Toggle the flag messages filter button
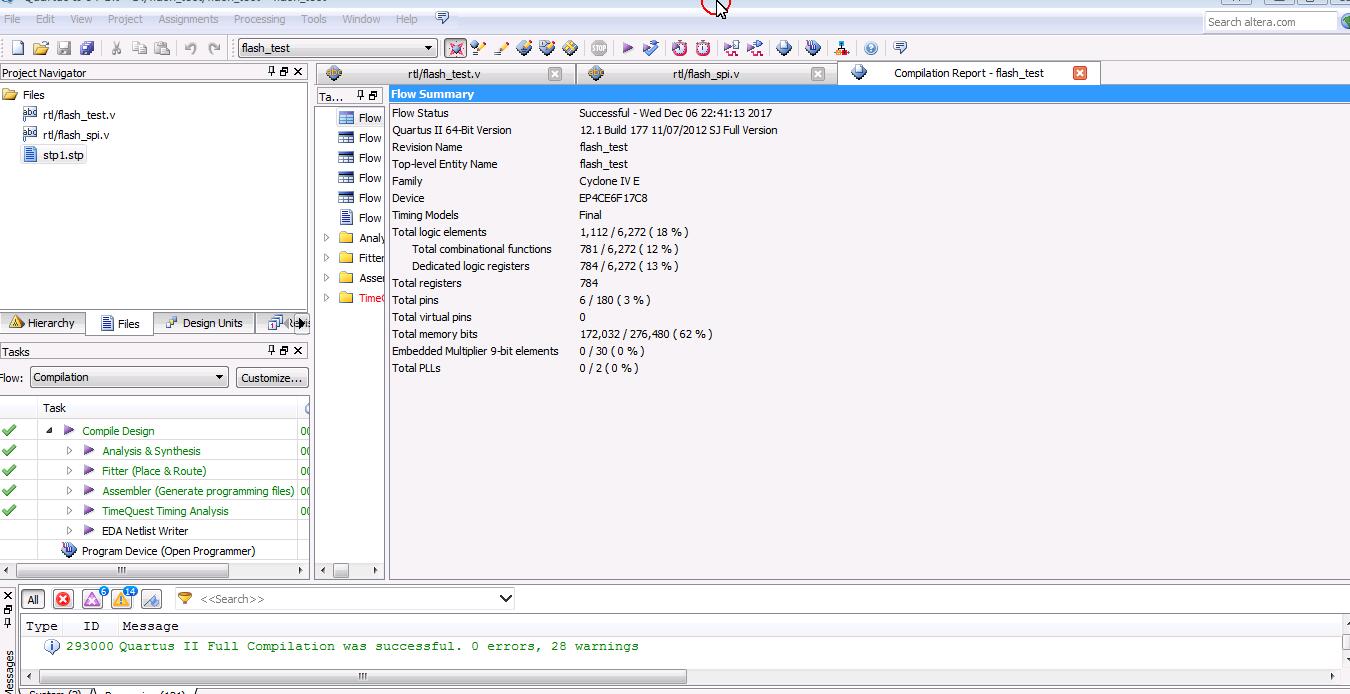 151,599
